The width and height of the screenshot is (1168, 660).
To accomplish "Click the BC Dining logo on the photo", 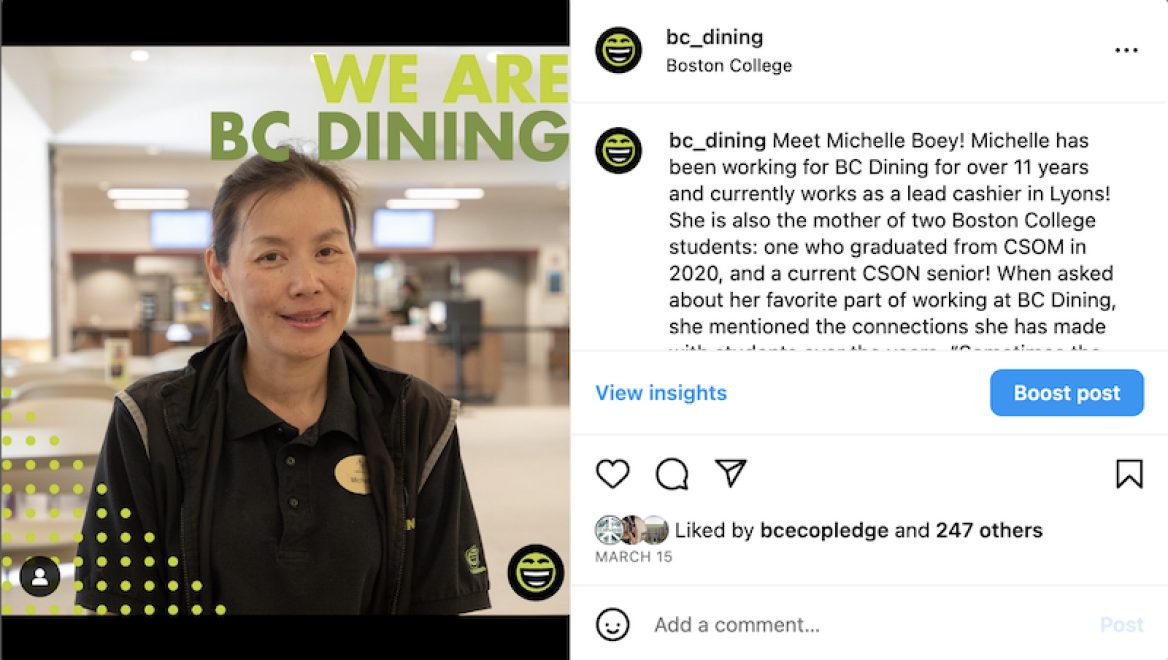I will click(x=536, y=573).
